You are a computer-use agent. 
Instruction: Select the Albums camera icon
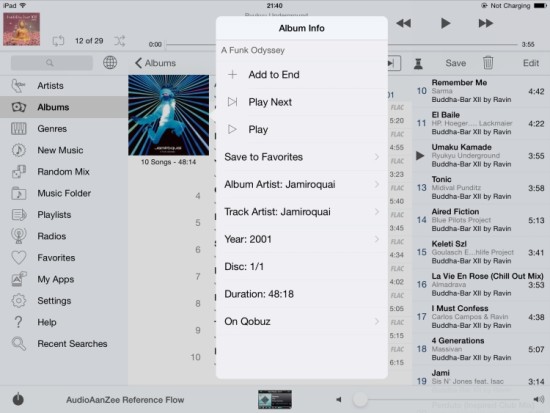(x=19, y=107)
